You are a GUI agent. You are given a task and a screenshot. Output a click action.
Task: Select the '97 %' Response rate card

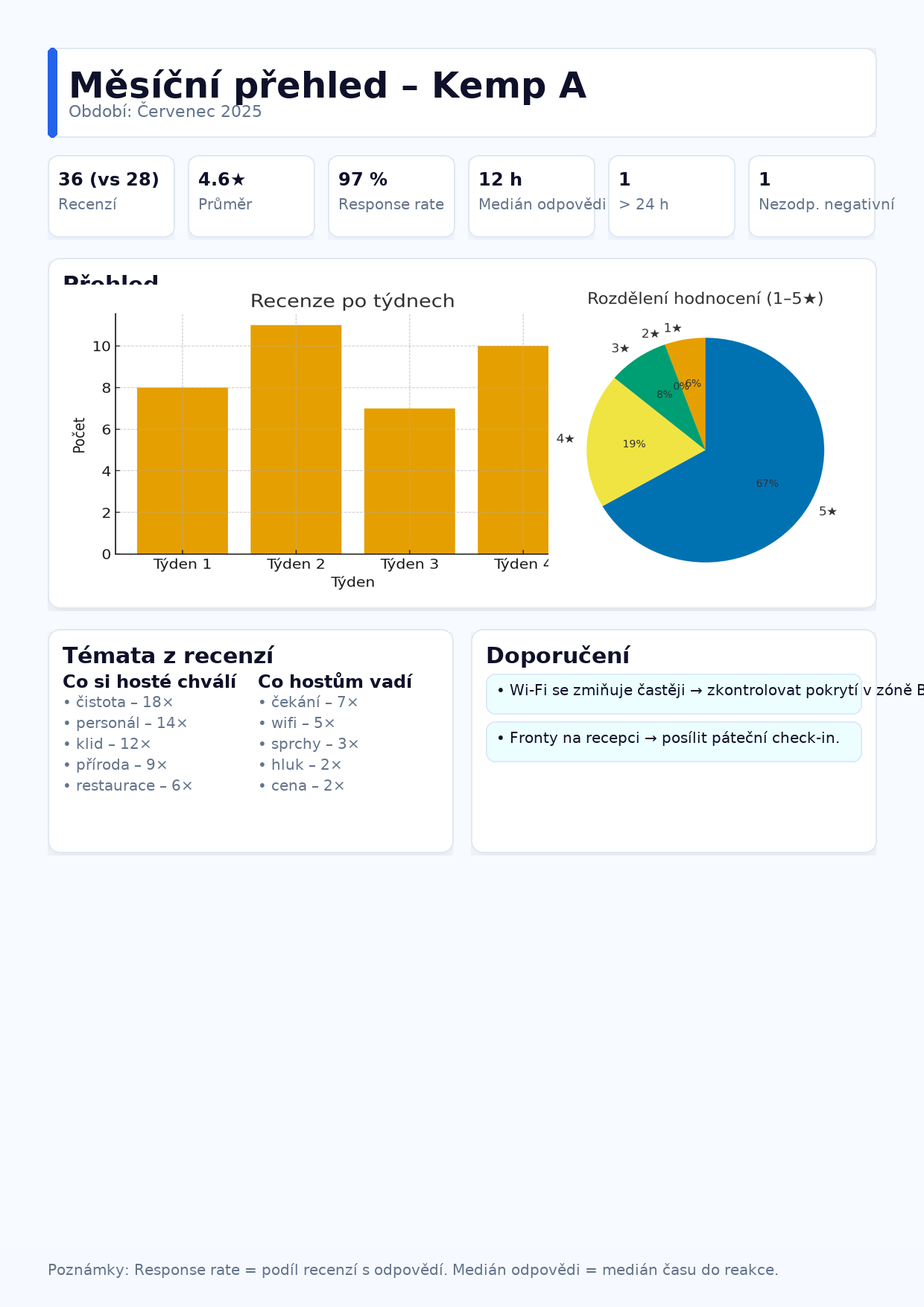point(391,196)
